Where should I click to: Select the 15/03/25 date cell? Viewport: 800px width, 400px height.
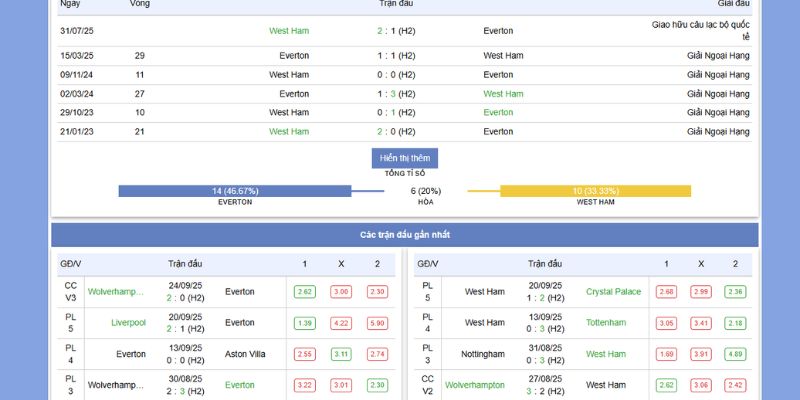coord(77,56)
